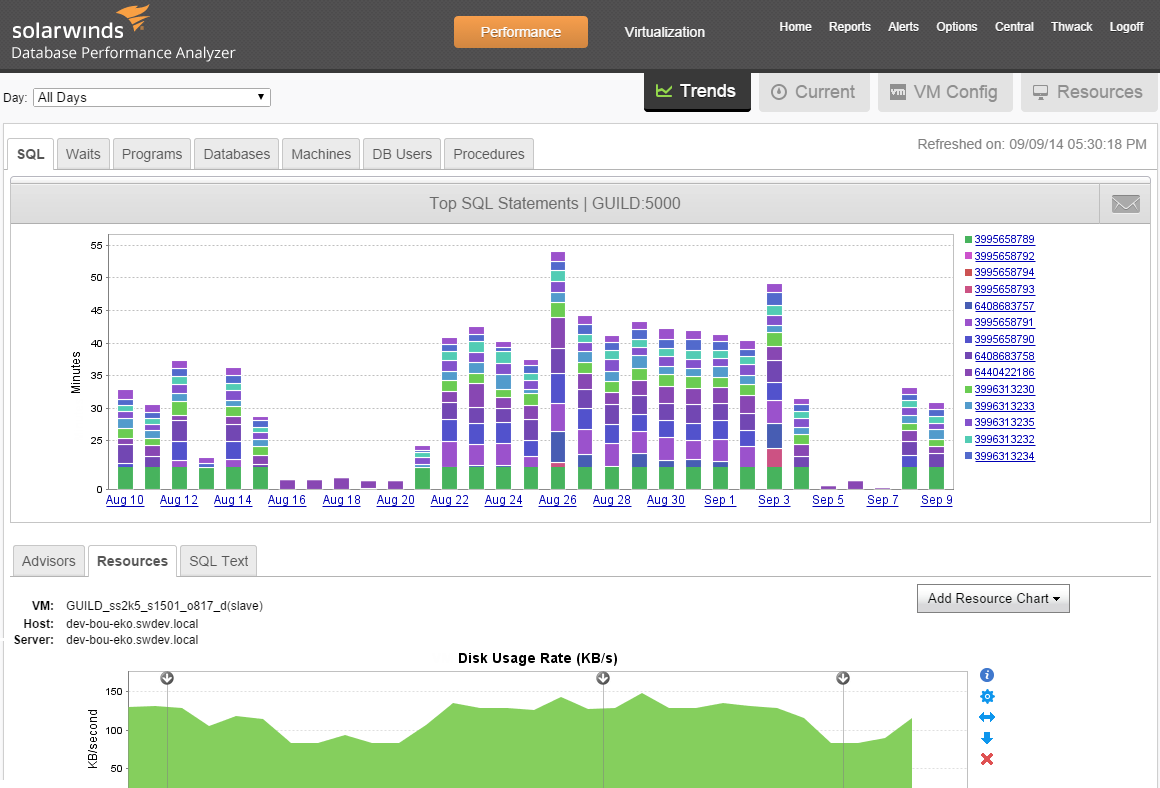Open the Disk Usage chart info icon
Image resolution: width=1160 pixels, height=788 pixels.
click(987, 675)
